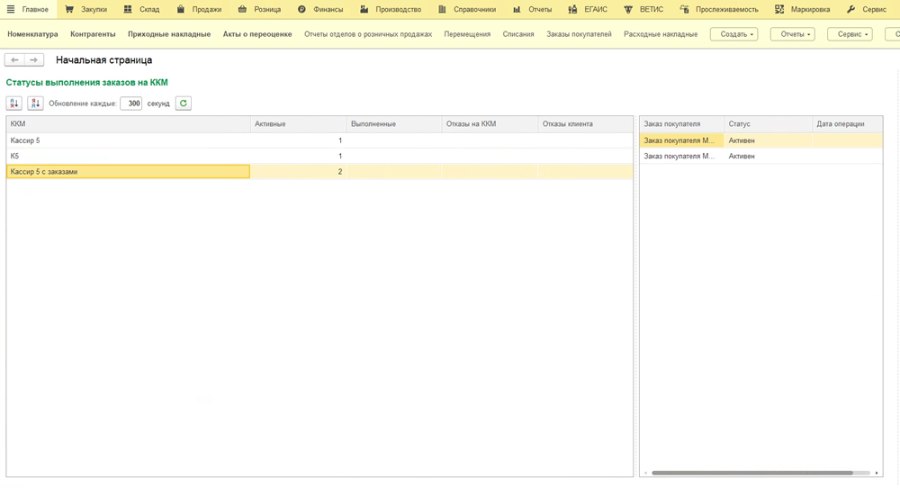The height and width of the screenshot is (488, 900).
Task: Open the Прослеживаемость section
Action: pos(719,9)
